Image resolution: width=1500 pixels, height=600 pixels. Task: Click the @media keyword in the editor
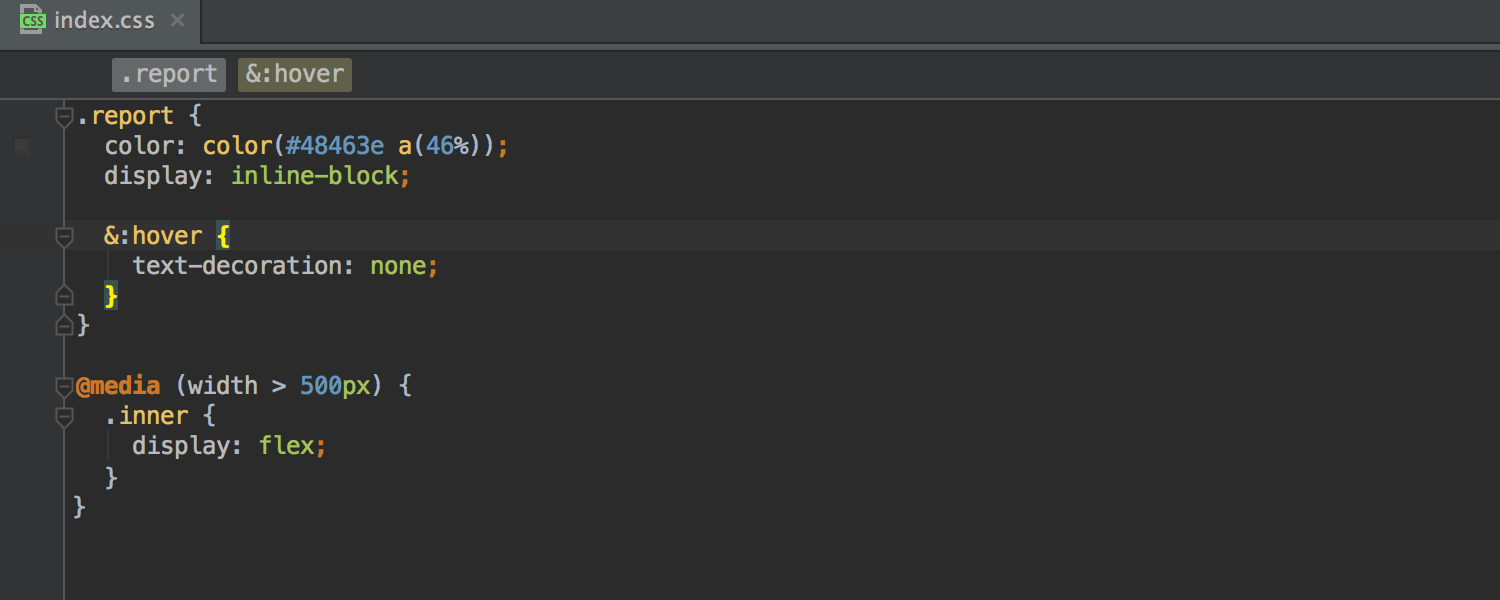pos(117,385)
